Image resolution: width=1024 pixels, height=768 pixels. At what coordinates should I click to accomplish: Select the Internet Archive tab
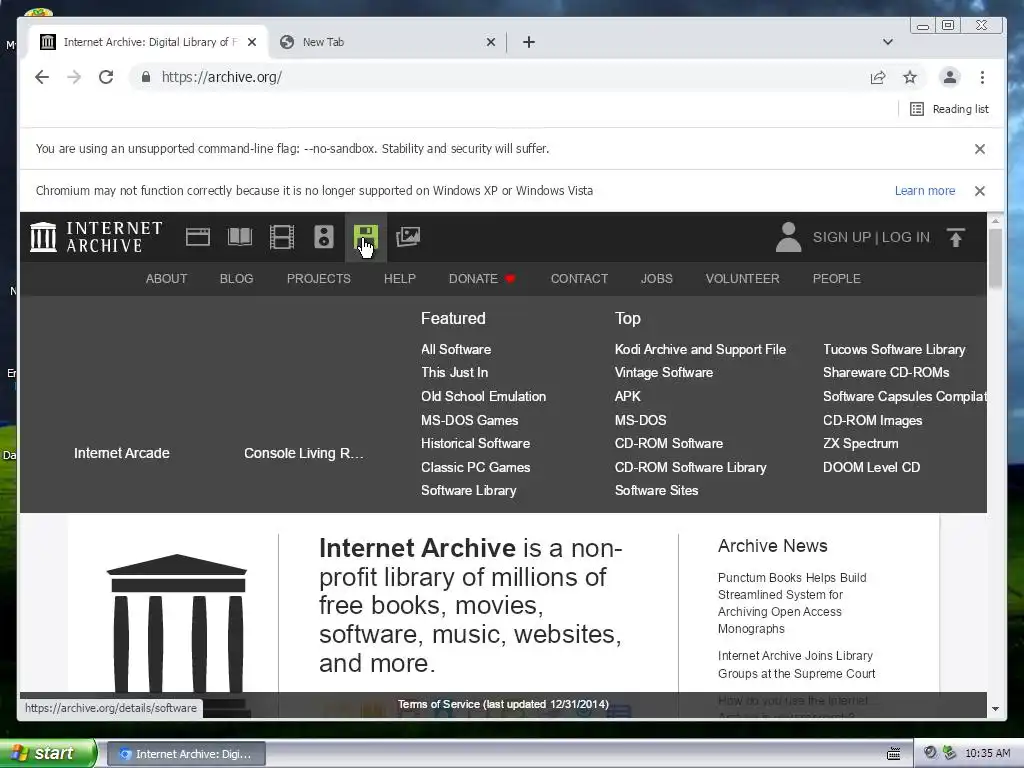149,42
